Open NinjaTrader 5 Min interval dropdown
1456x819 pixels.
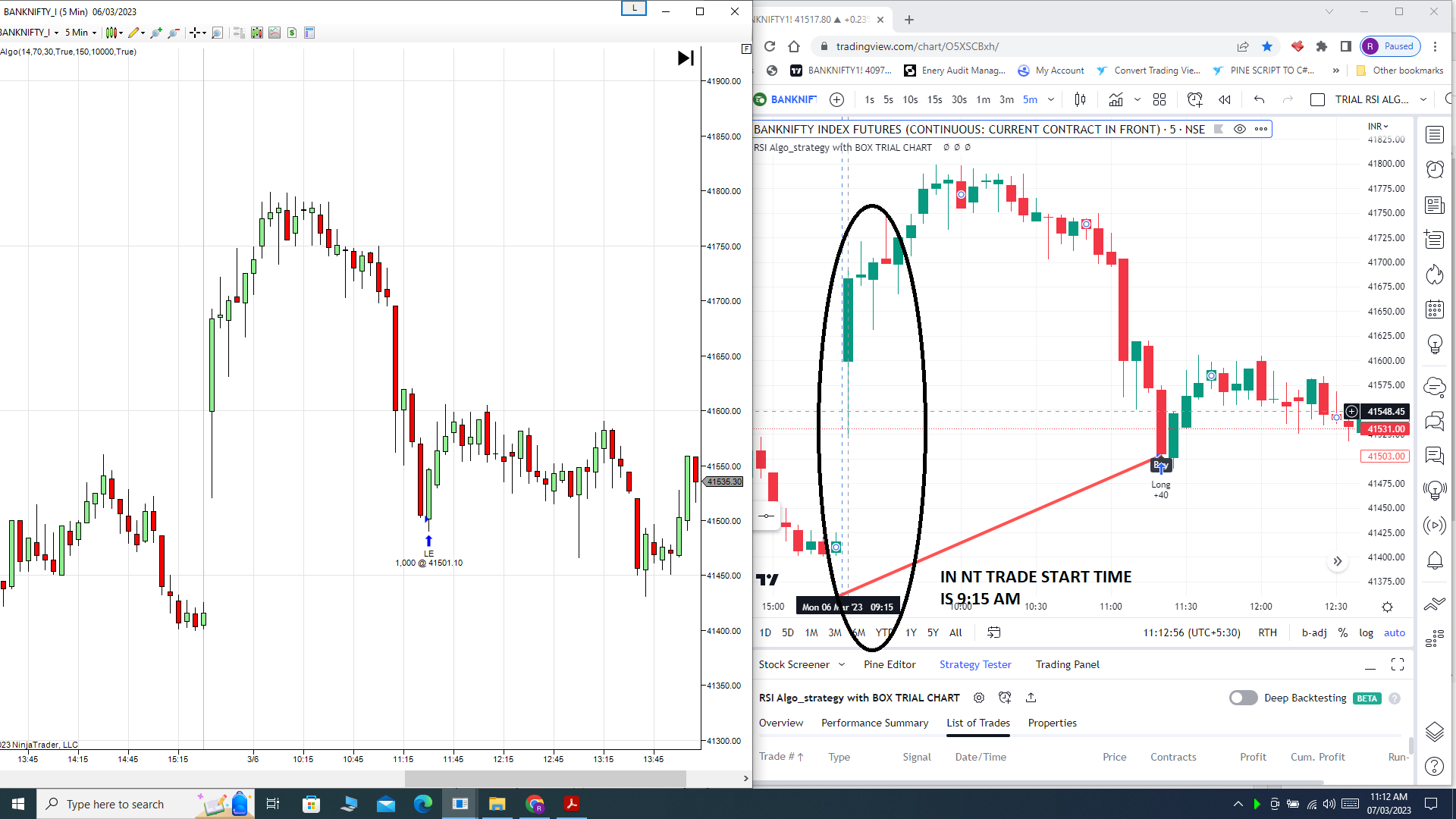80,33
